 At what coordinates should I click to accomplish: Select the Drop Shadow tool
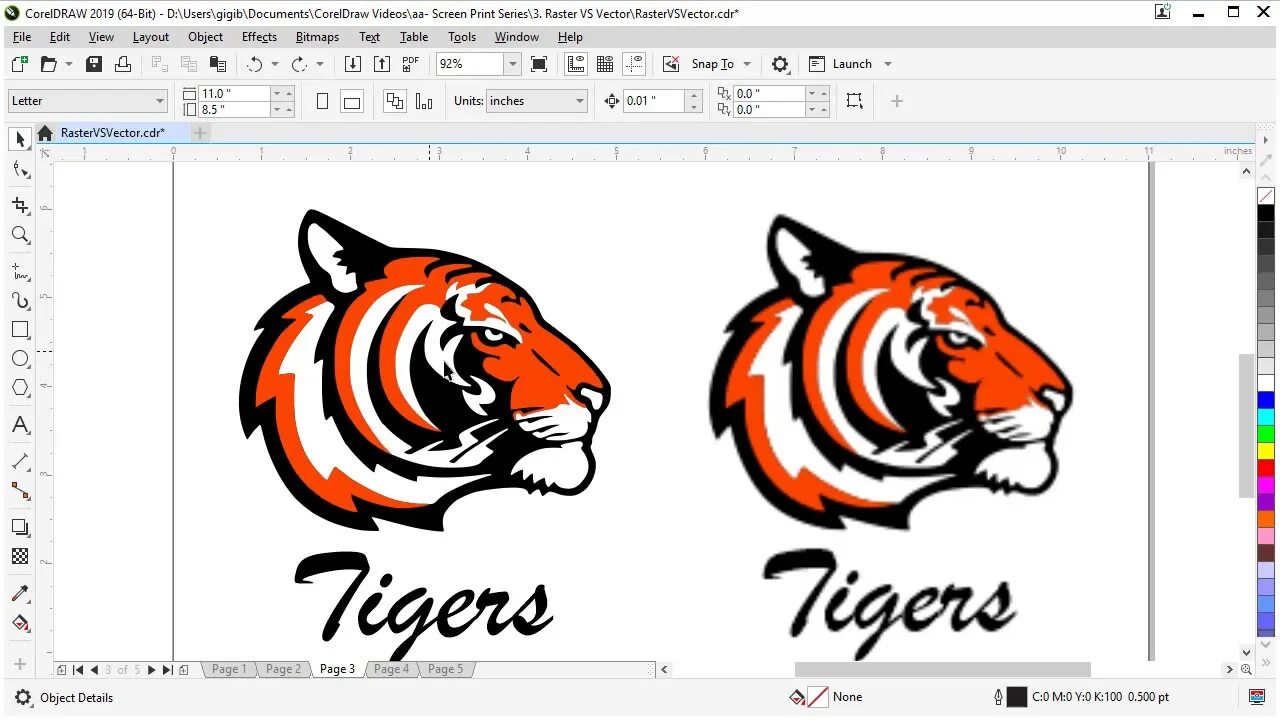pos(20,527)
